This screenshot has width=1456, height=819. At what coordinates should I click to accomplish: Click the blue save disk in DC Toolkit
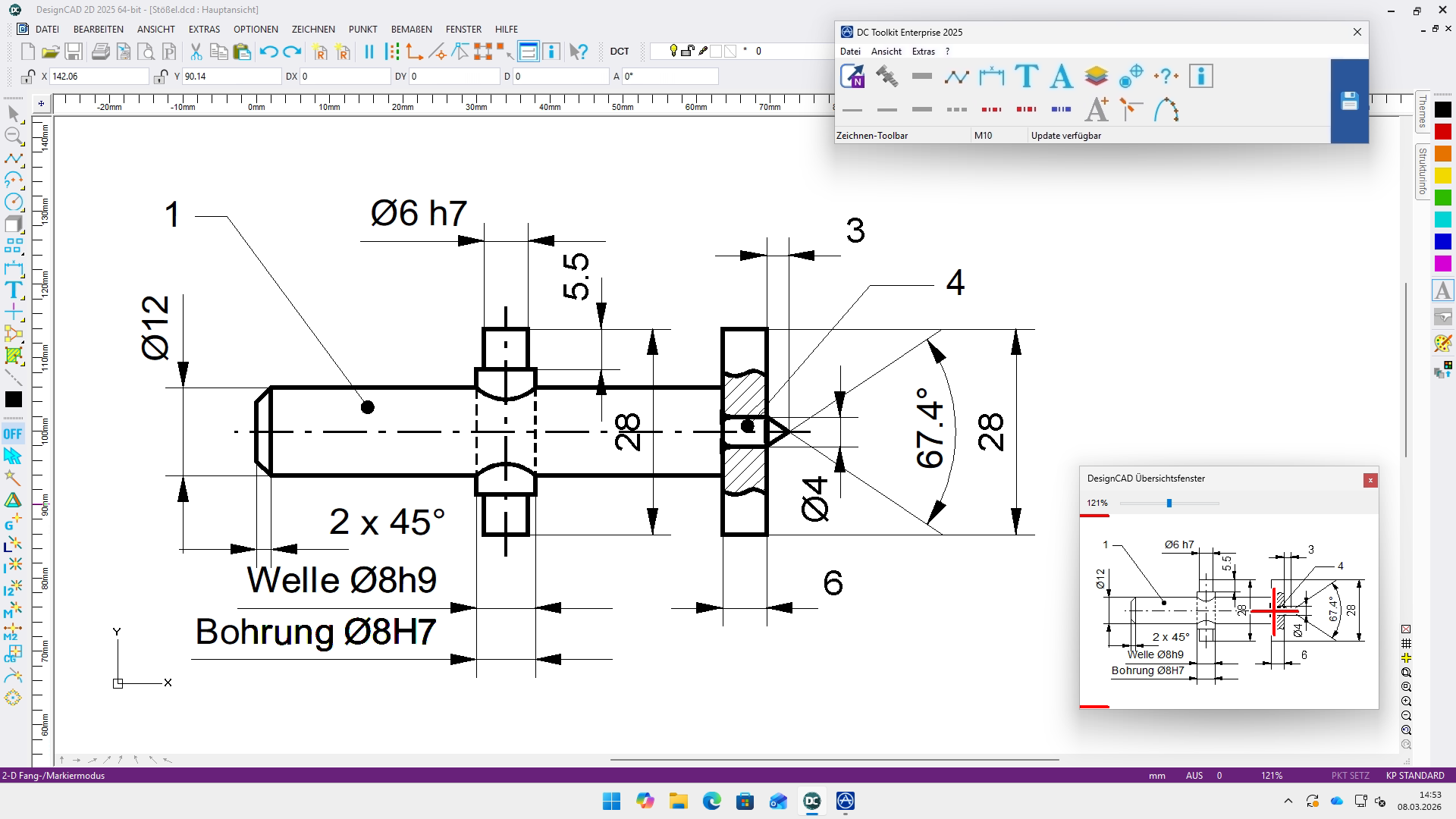(x=1349, y=101)
